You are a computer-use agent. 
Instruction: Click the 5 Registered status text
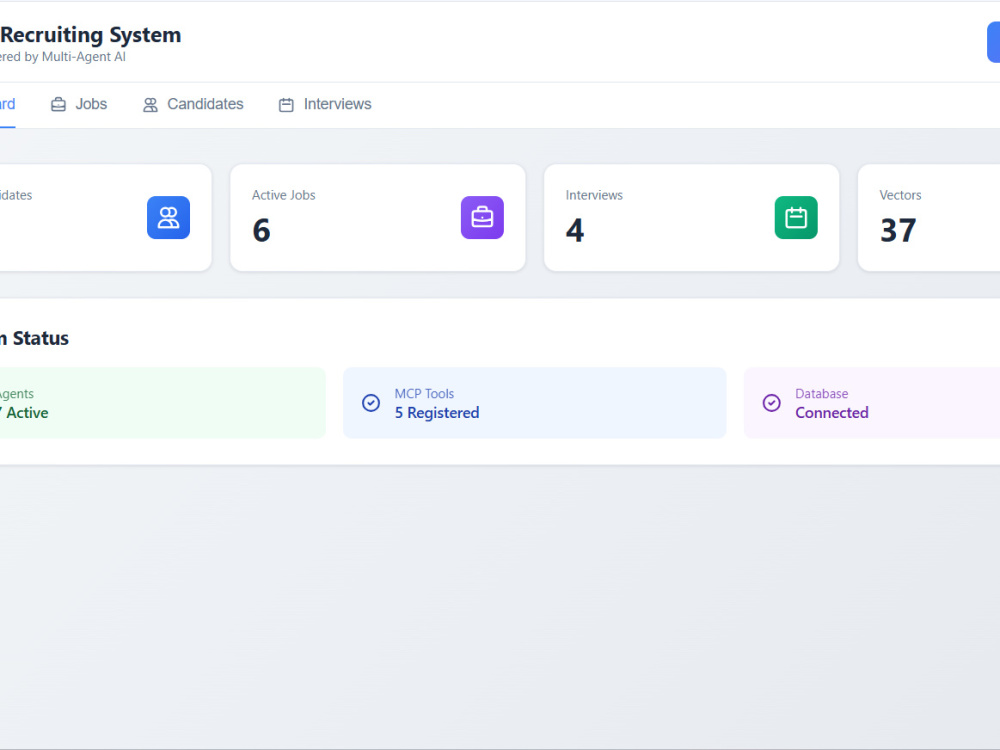[437, 413]
